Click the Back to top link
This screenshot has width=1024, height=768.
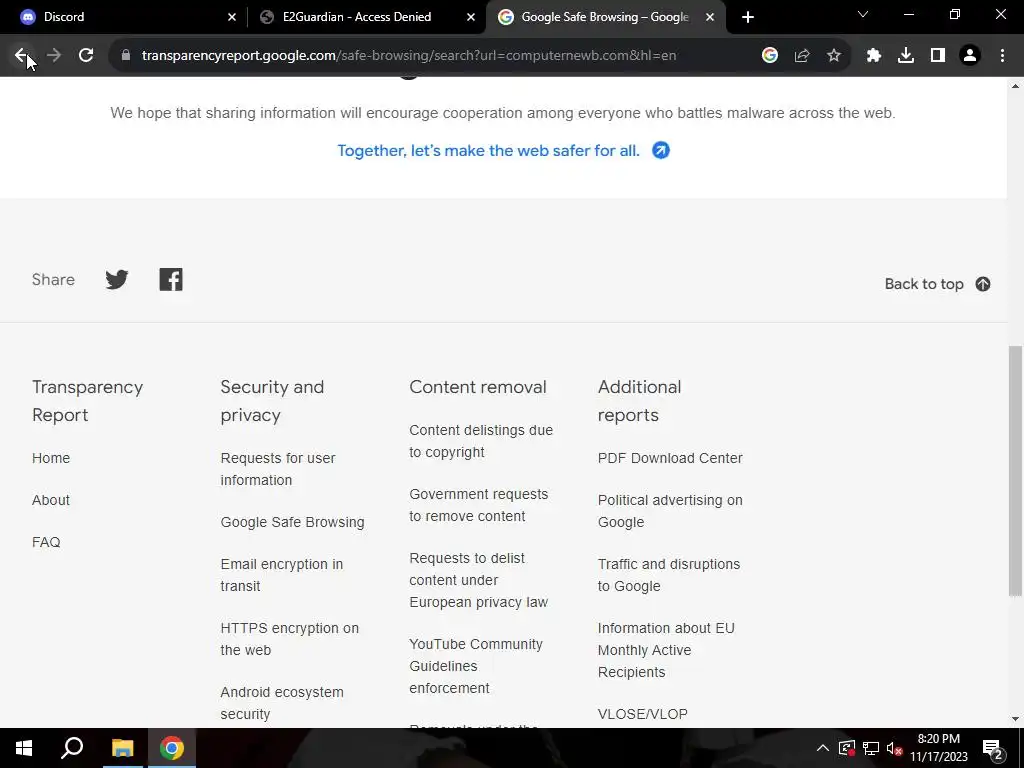(924, 284)
